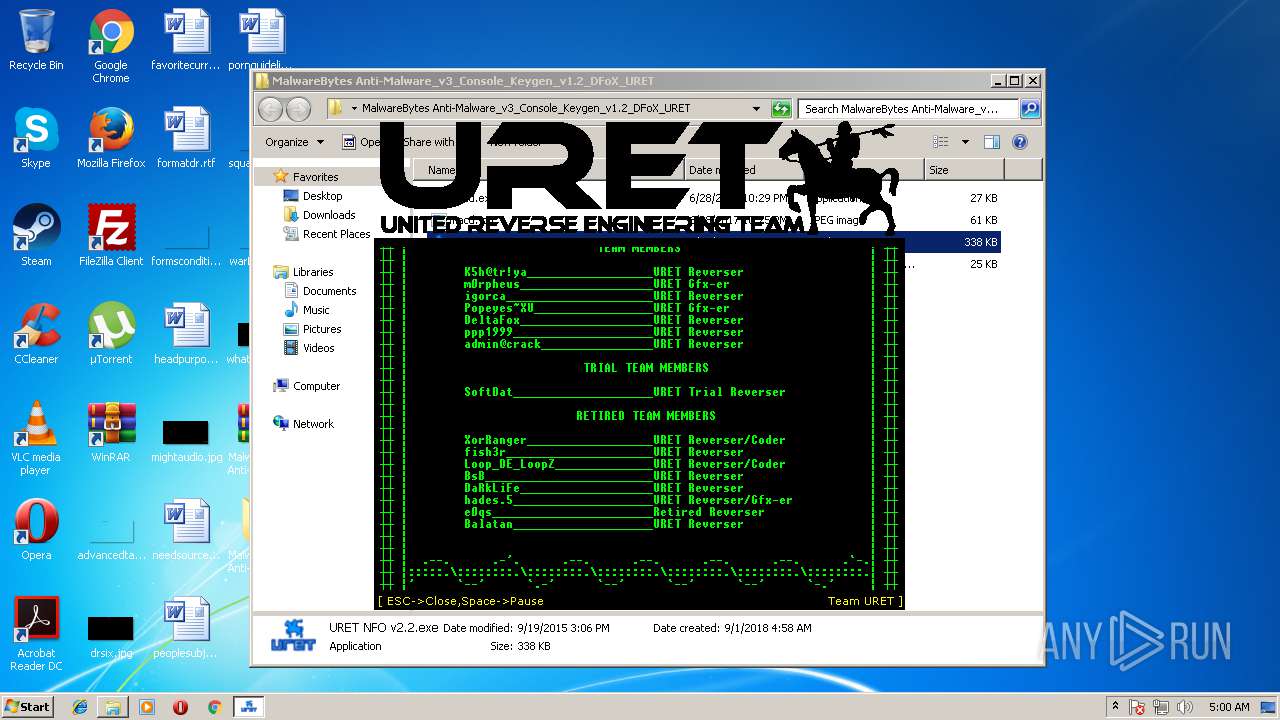1280x720 pixels.
Task: Select mightaudio.jpg file on desktop
Action: [x=186, y=440]
